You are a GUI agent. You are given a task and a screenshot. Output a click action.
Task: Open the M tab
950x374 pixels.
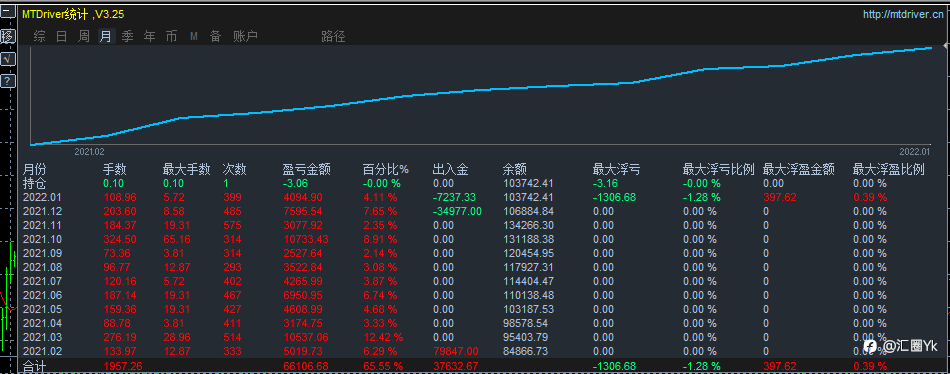pos(194,36)
